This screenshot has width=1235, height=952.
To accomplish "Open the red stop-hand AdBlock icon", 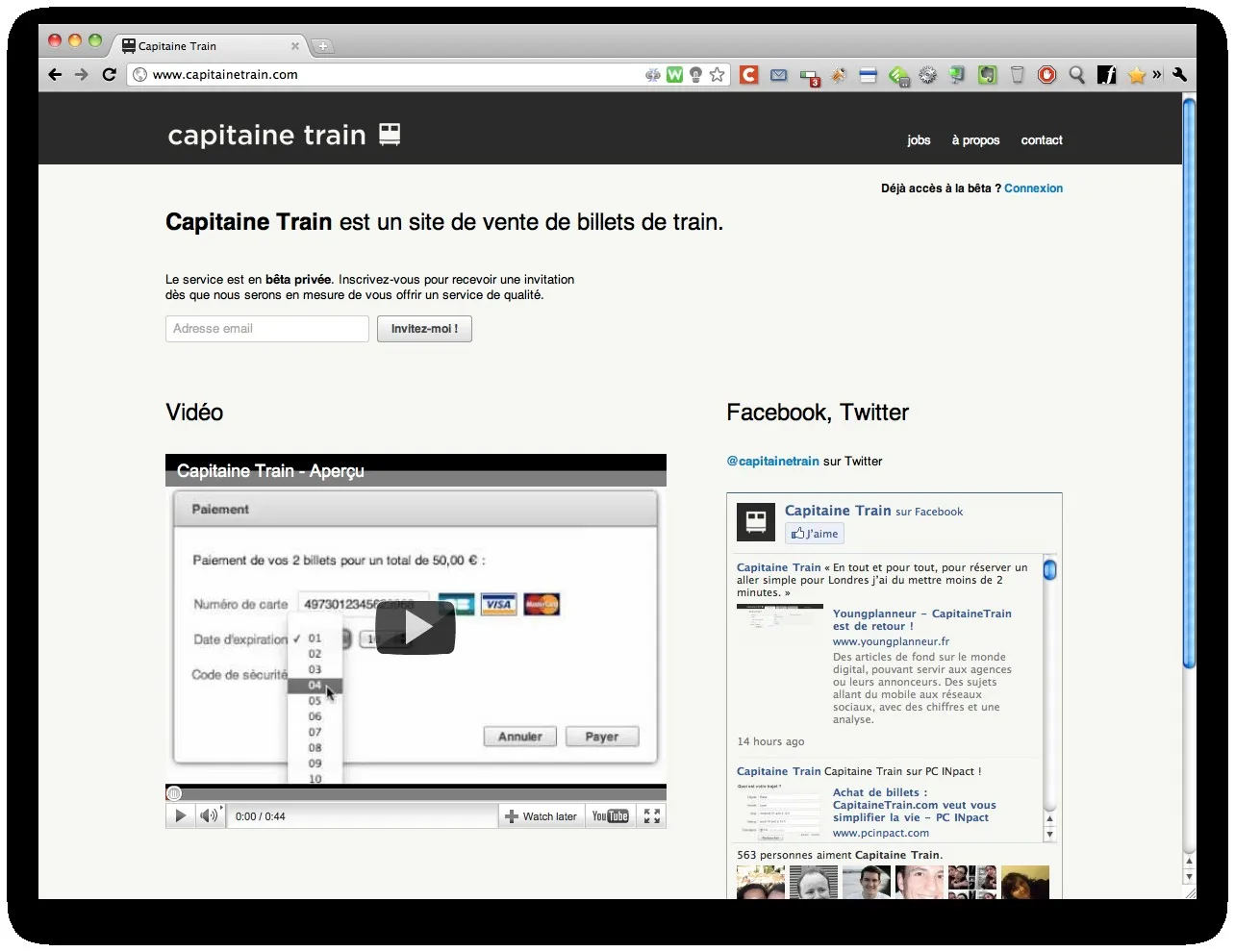I will (1047, 75).
